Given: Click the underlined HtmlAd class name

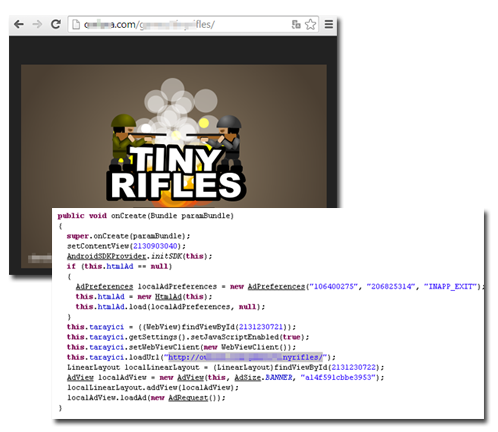Looking at the screenshot, I should pyautogui.click(x=168, y=296).
